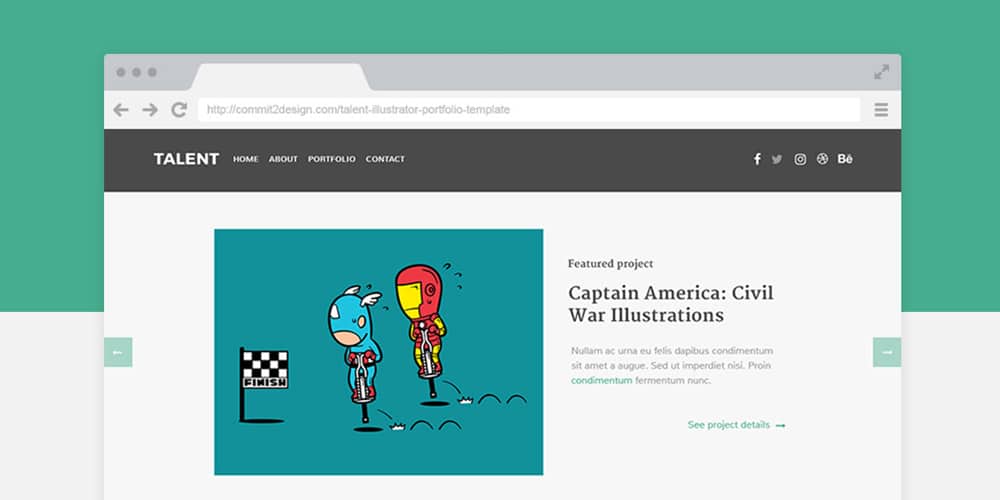This screenshot has width=1000, height=500.
Task: Click the TALENT logo
Action: tap(186, 159)
